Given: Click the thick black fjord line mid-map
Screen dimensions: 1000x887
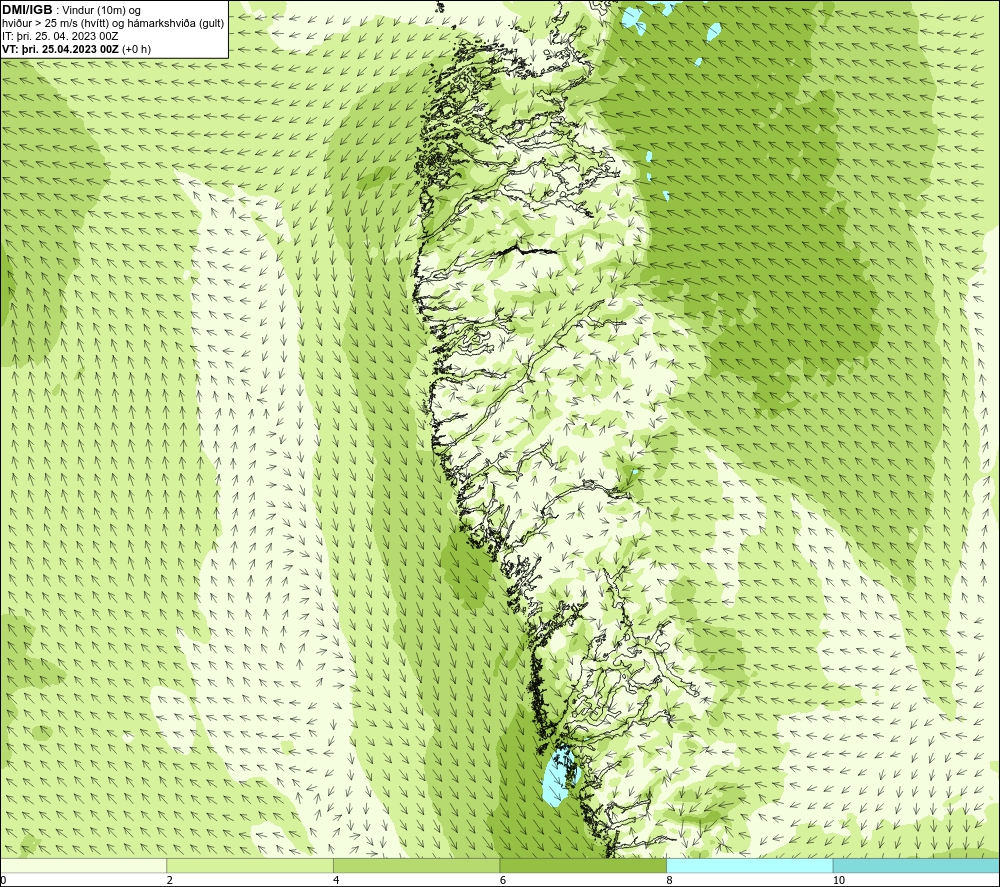Looking at the screenshot, I should point(527,249).
